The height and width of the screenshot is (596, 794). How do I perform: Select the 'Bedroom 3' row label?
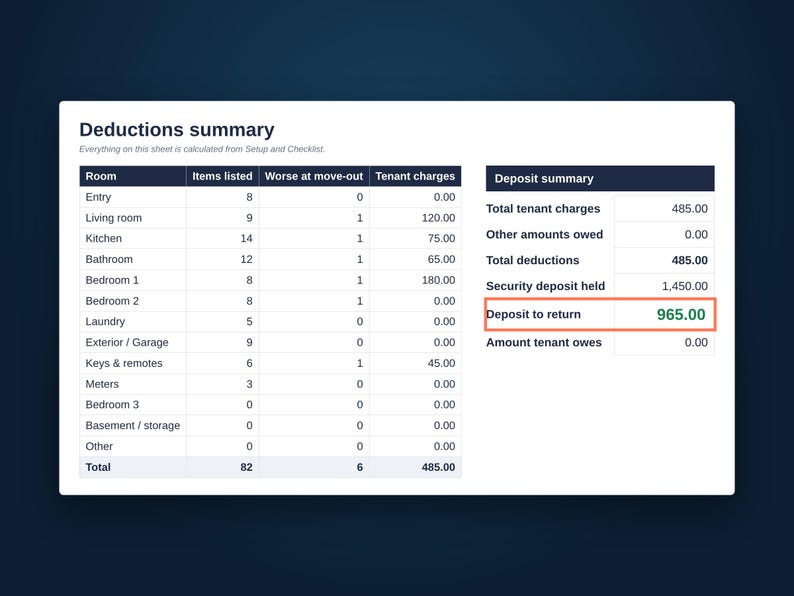(112, 405)
